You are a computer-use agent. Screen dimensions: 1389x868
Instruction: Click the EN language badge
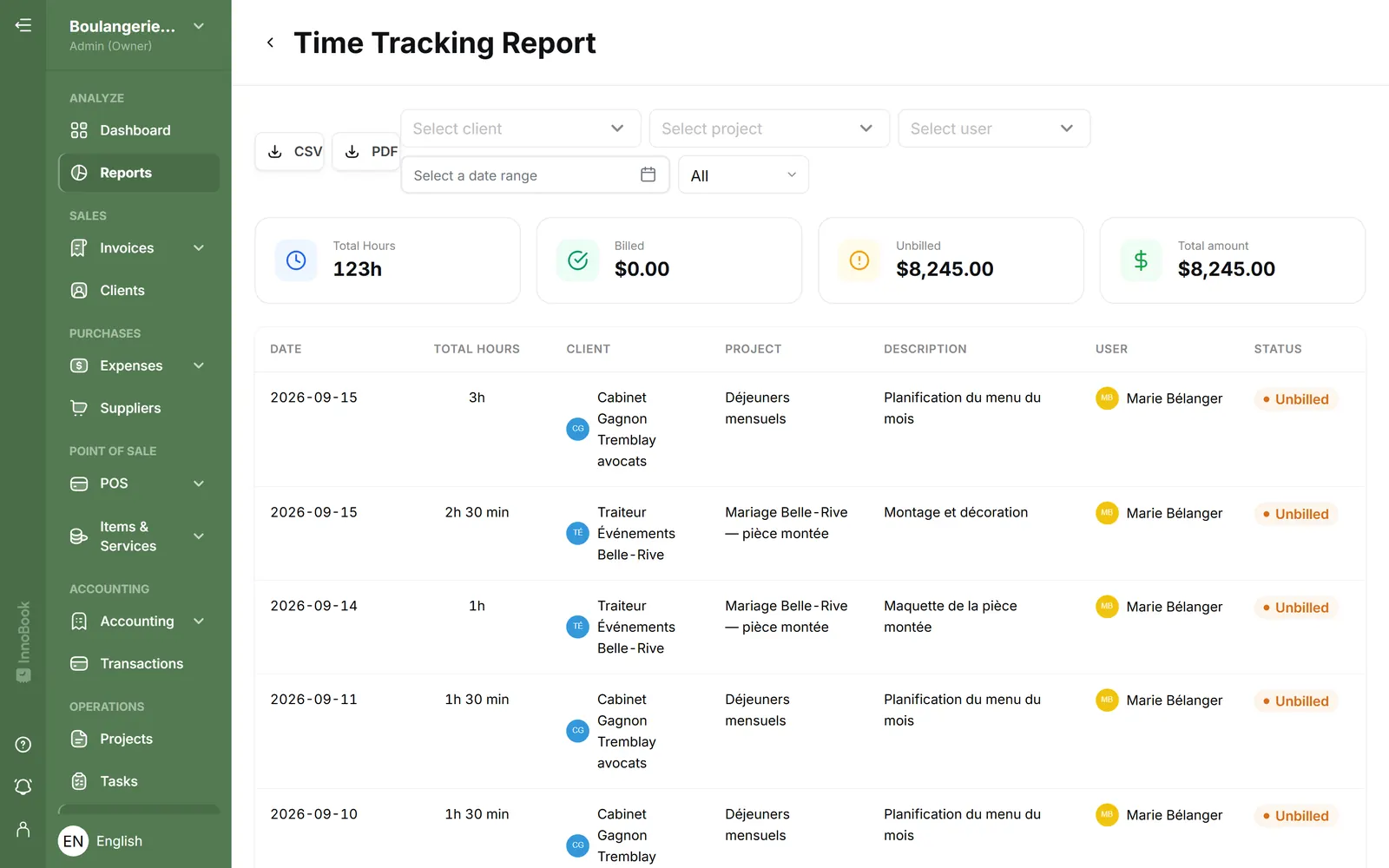73,841
